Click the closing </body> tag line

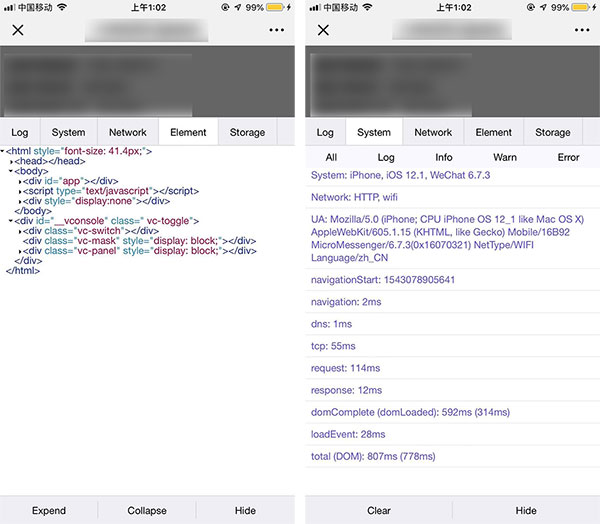point(33,211)
